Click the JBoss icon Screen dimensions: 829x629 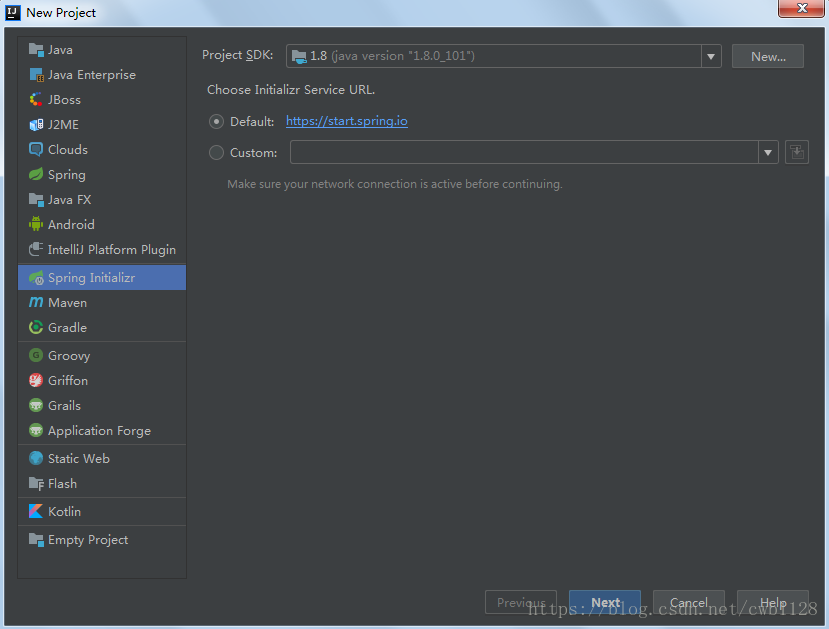pyautogui.click(x=36, y=99)
